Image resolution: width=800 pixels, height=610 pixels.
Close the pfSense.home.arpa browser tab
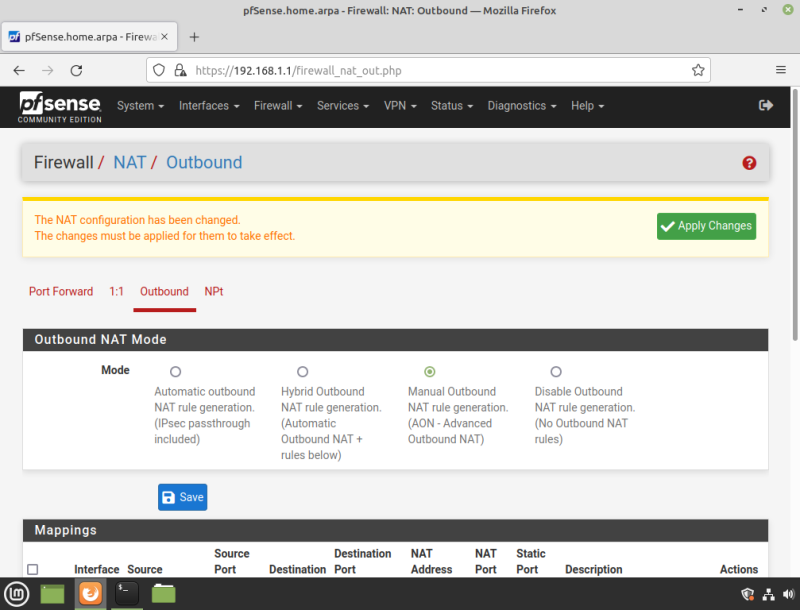coord(164,37)
